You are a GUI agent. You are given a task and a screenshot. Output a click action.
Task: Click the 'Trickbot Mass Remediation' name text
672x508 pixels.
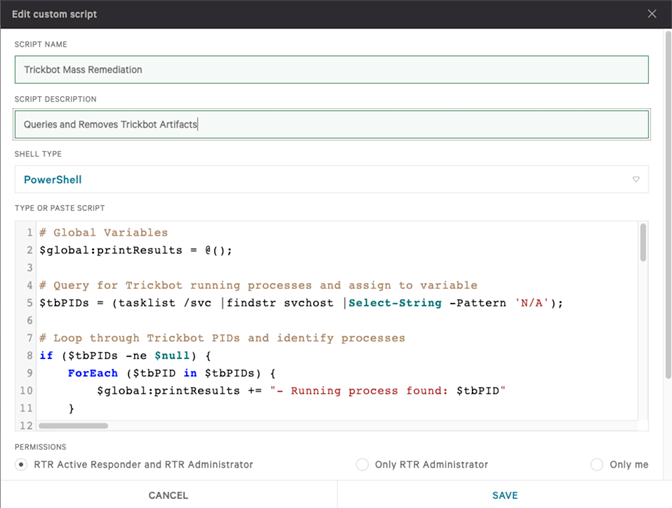[83, 69]
